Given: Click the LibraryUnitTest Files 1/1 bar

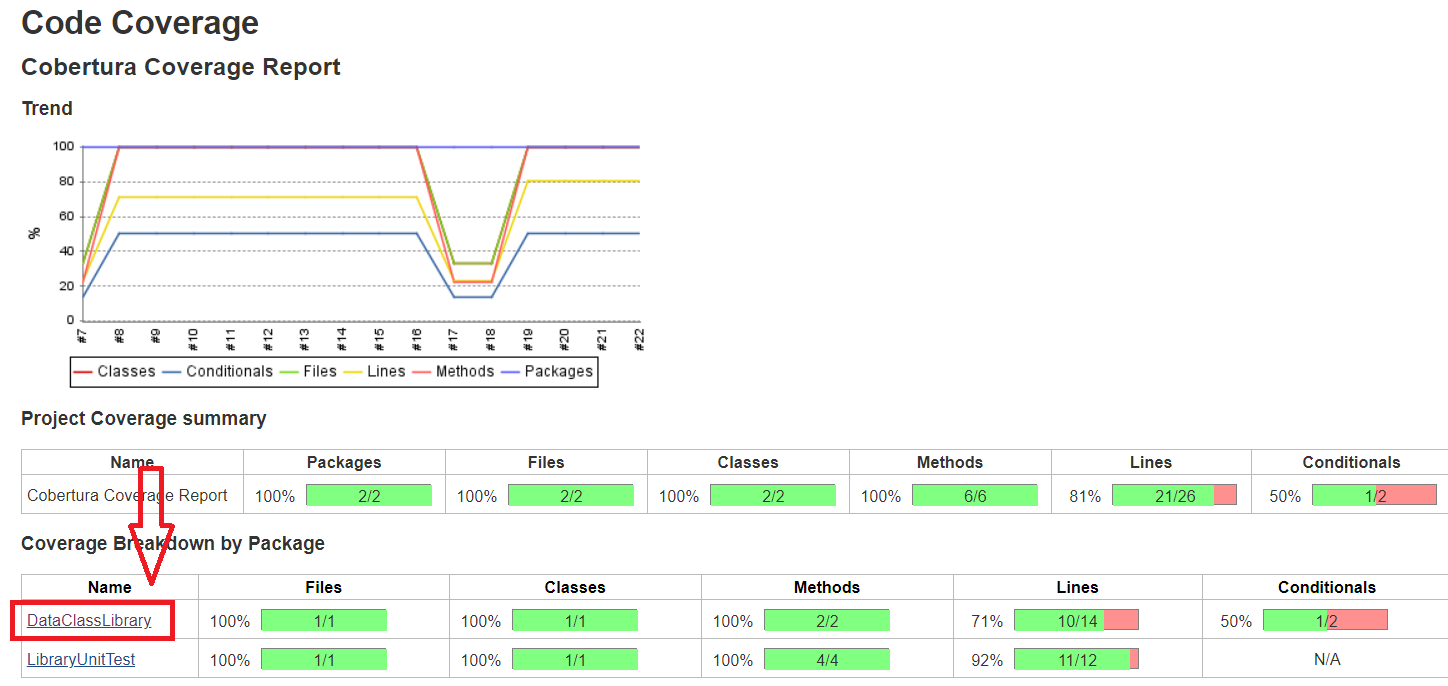Looking at the screenshot, I should (x=324, y=660).
